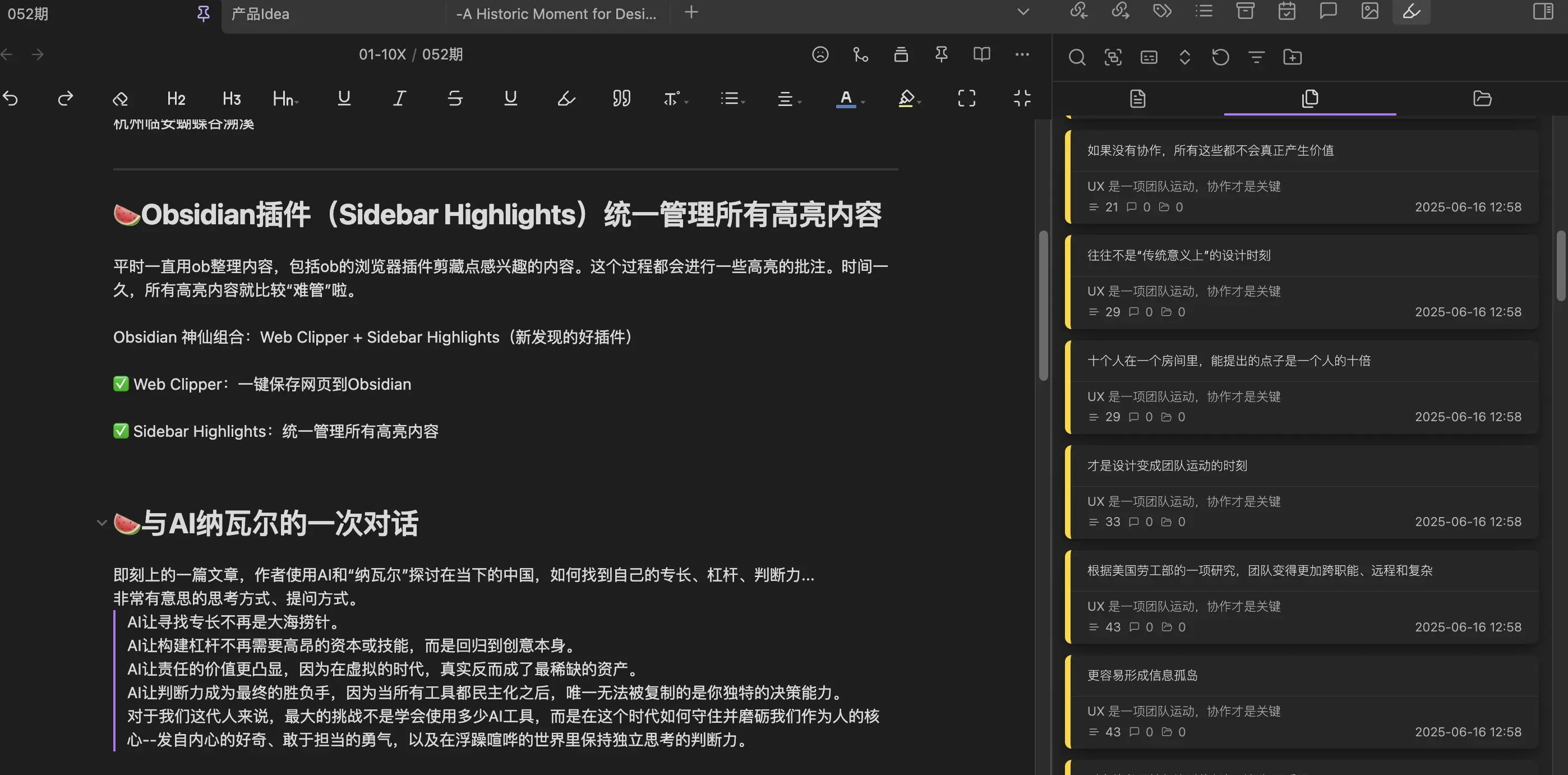Toggle reading view with the book icon
Viewport: 1568px width, 775px height.
(981, 54)
